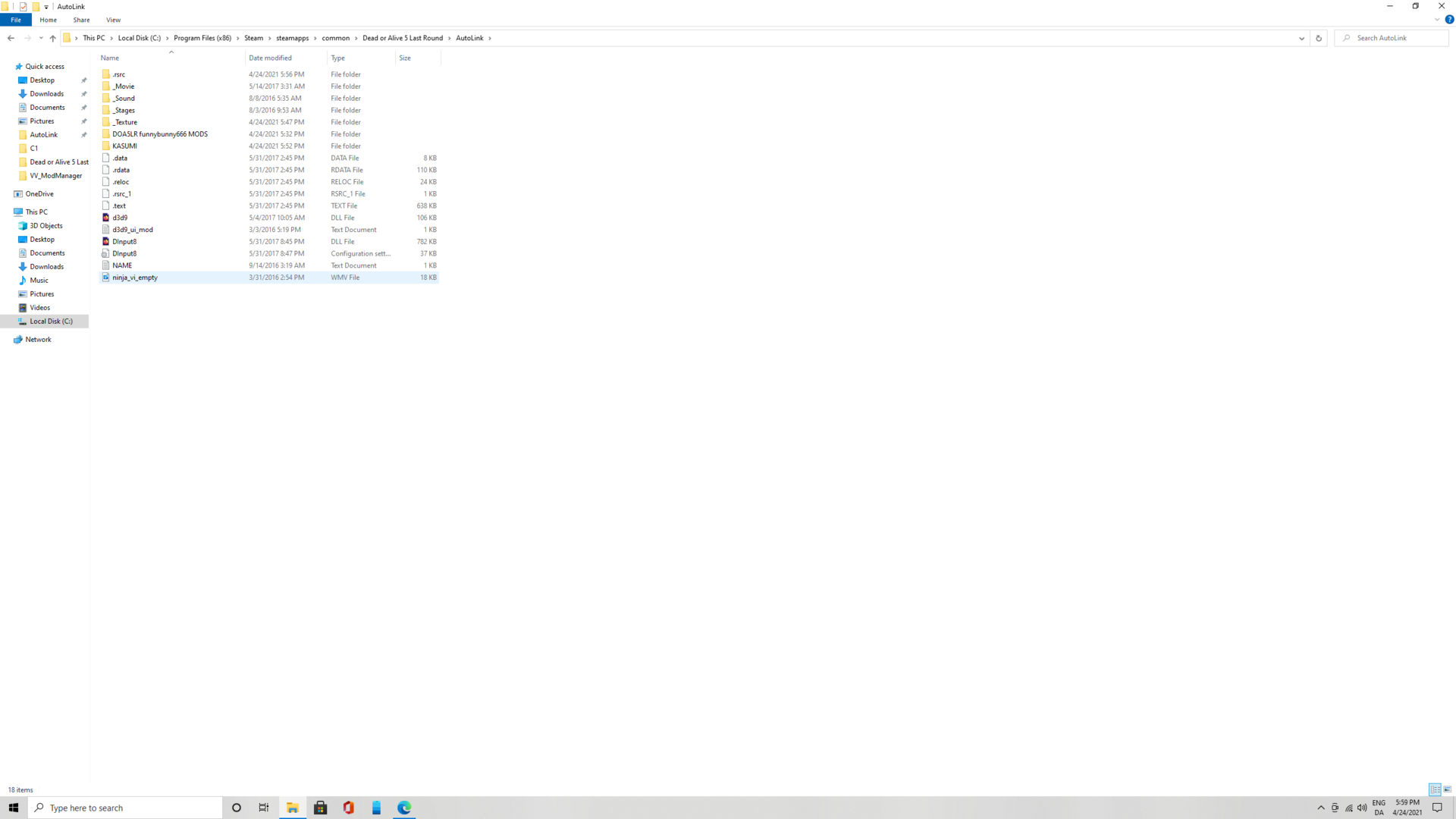Open the Dead or Alive 5 Last breadcrumb link
The image size is (1456, 819).
(x=403, y=38)
